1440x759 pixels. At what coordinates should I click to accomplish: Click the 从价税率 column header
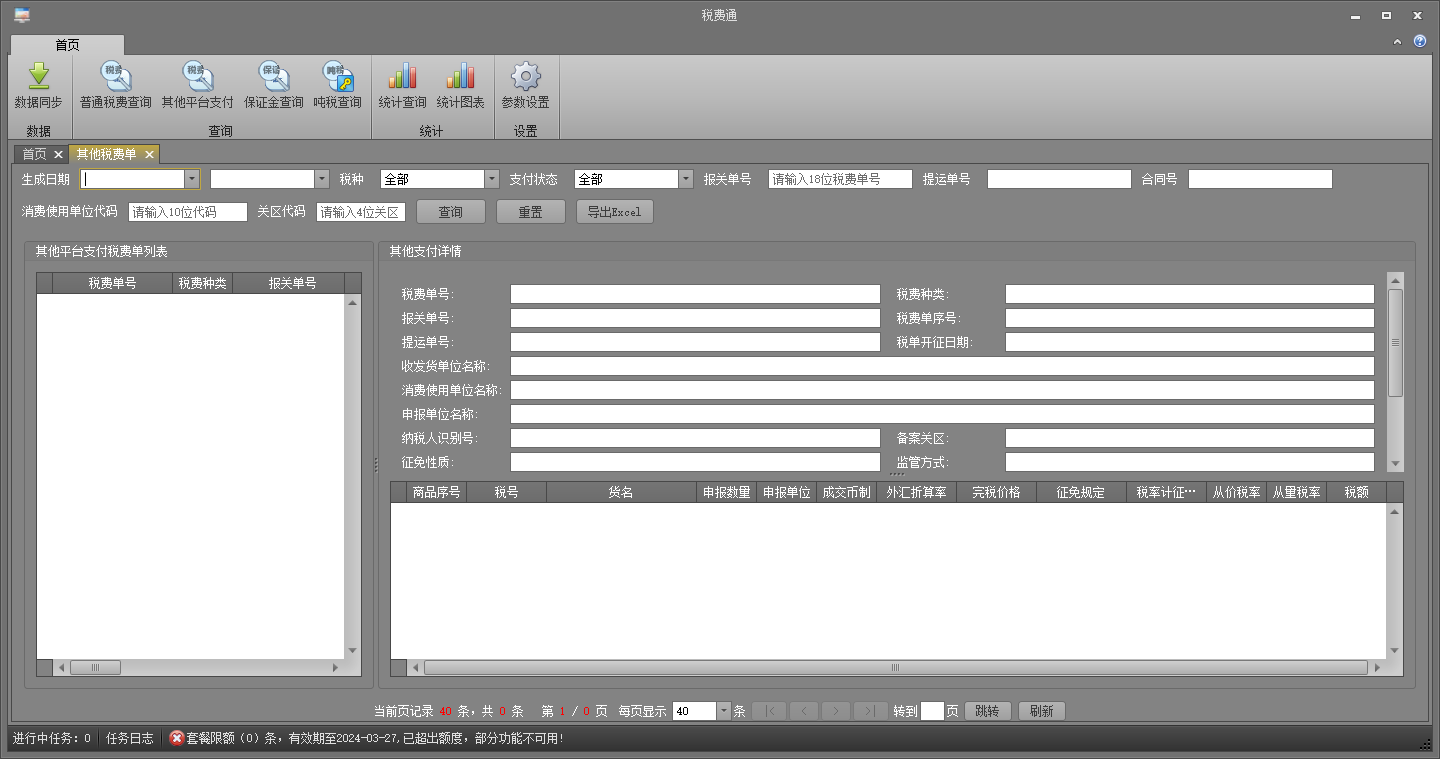(1236, 492)
